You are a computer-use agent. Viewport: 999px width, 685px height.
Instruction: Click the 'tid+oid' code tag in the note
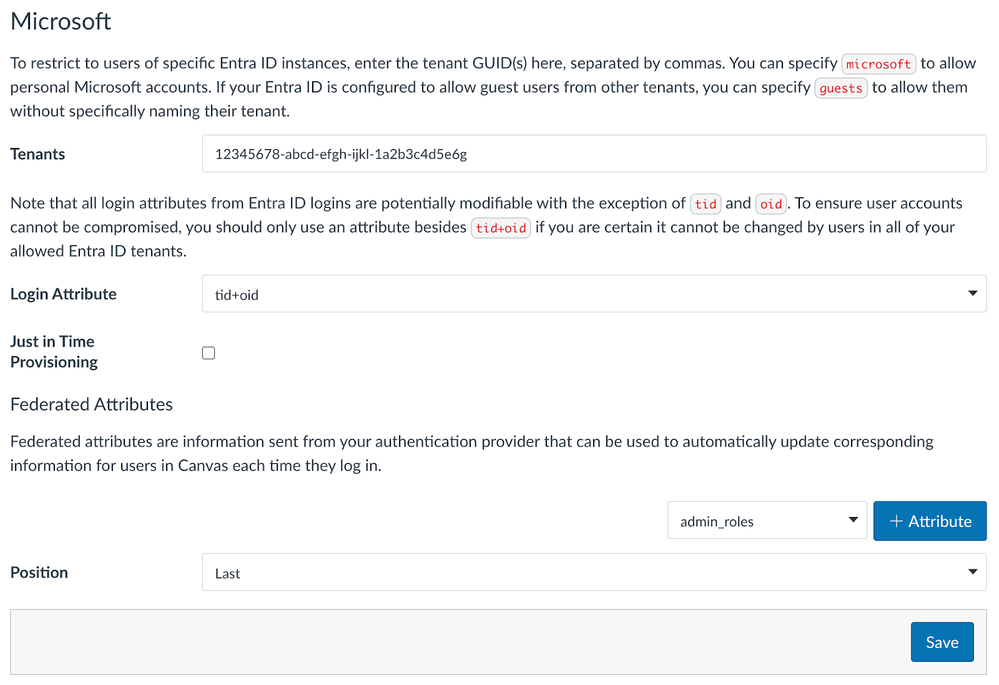pyautogui.click(x=501, y=228)
